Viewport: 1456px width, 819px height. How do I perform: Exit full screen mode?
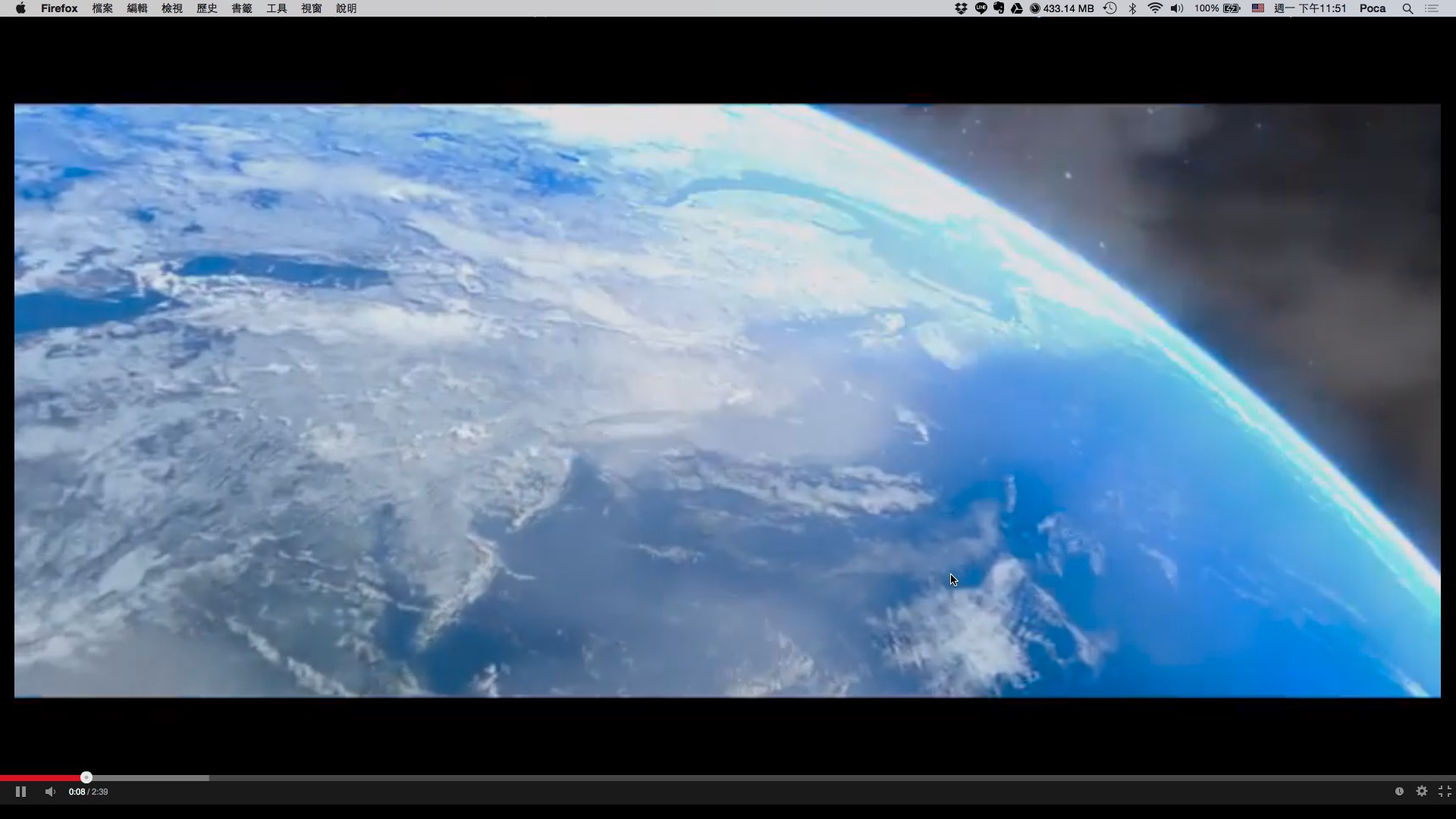pyautogui.click(x=1445, y=791)
